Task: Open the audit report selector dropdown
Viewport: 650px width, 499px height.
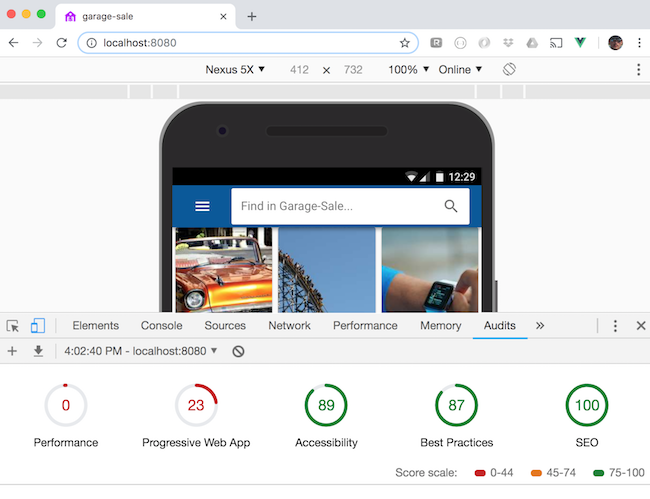Action: pos(141,351)
